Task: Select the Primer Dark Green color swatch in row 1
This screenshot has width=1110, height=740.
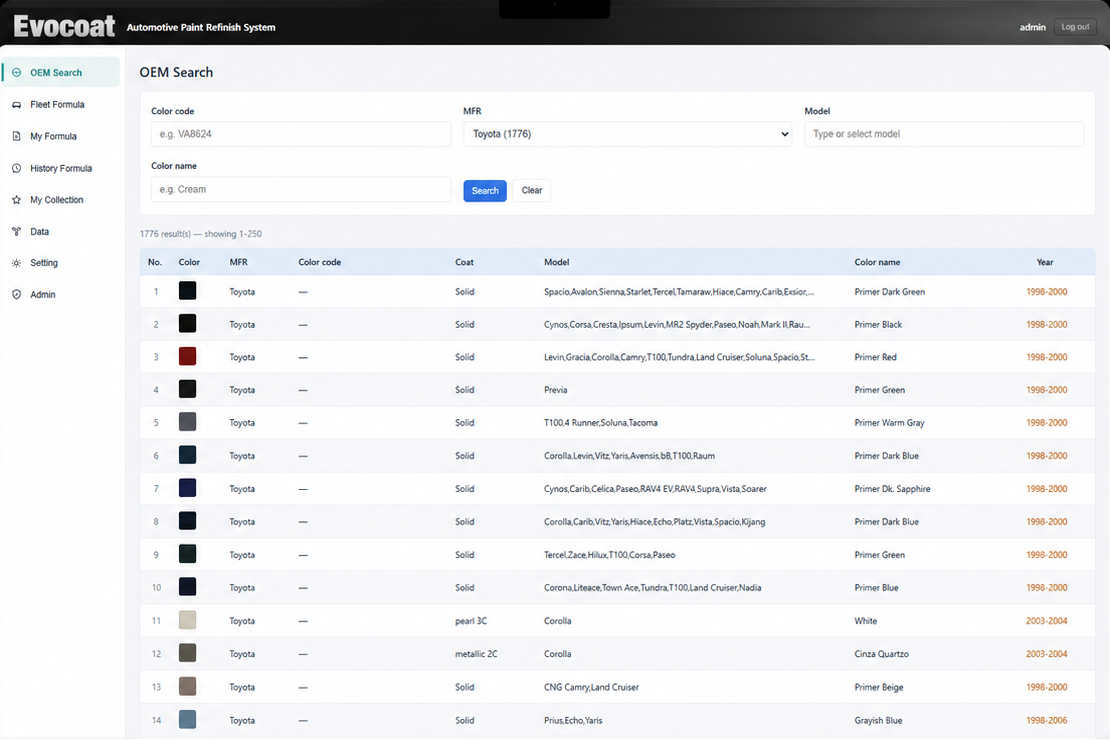Action: (x=188, y=291)
